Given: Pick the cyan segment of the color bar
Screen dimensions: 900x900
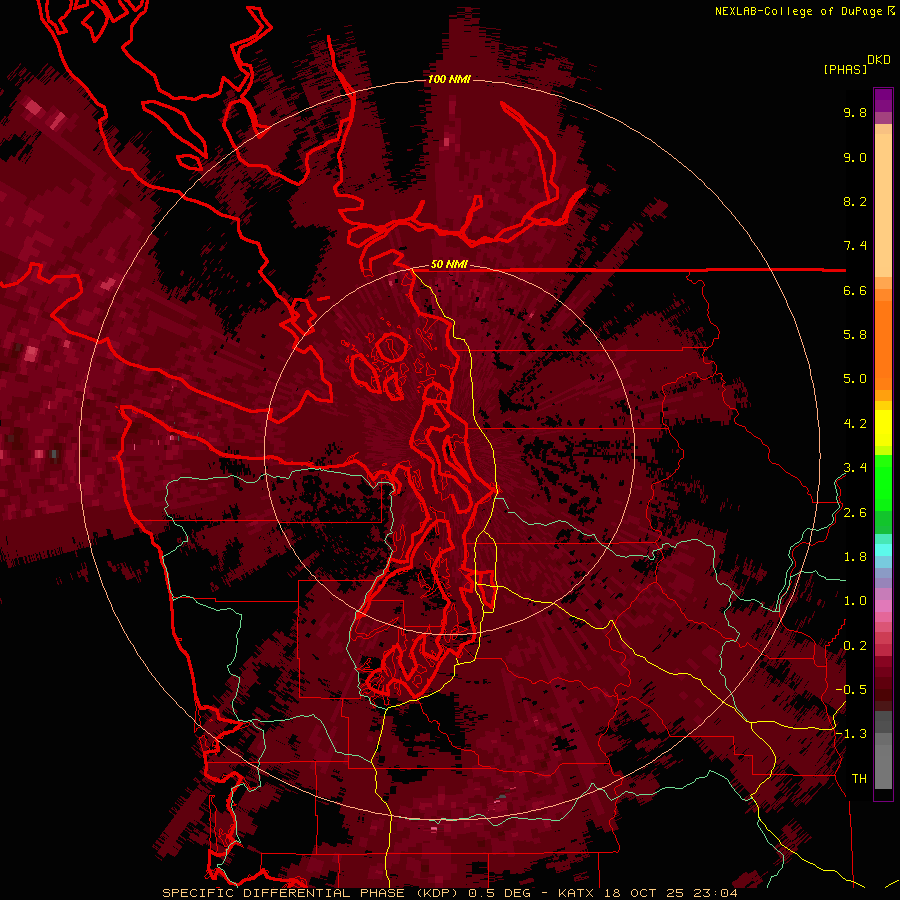Looking at the screenshot, I should point(883,550).
